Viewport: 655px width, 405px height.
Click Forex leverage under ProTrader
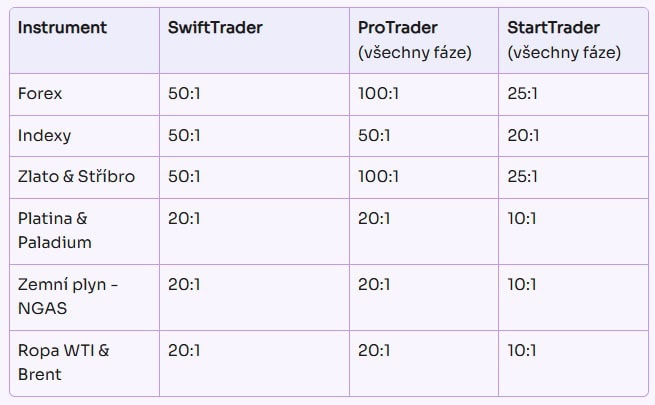click(x=378, y=94)
